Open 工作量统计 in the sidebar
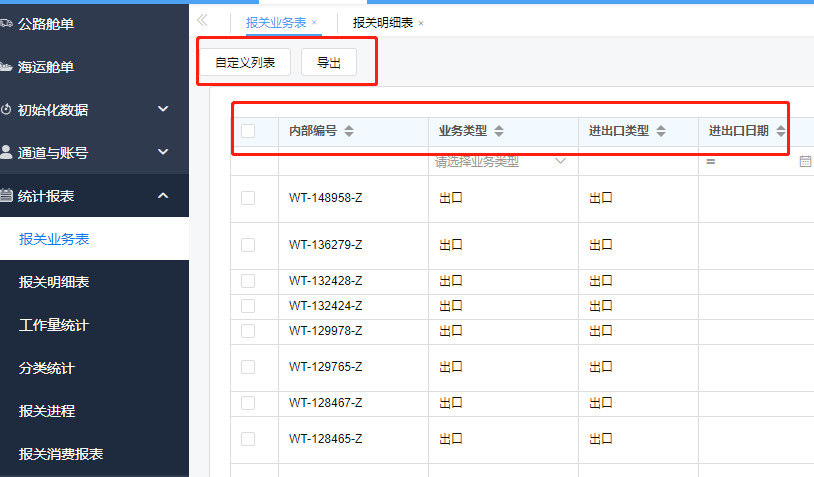 [94, 325]
